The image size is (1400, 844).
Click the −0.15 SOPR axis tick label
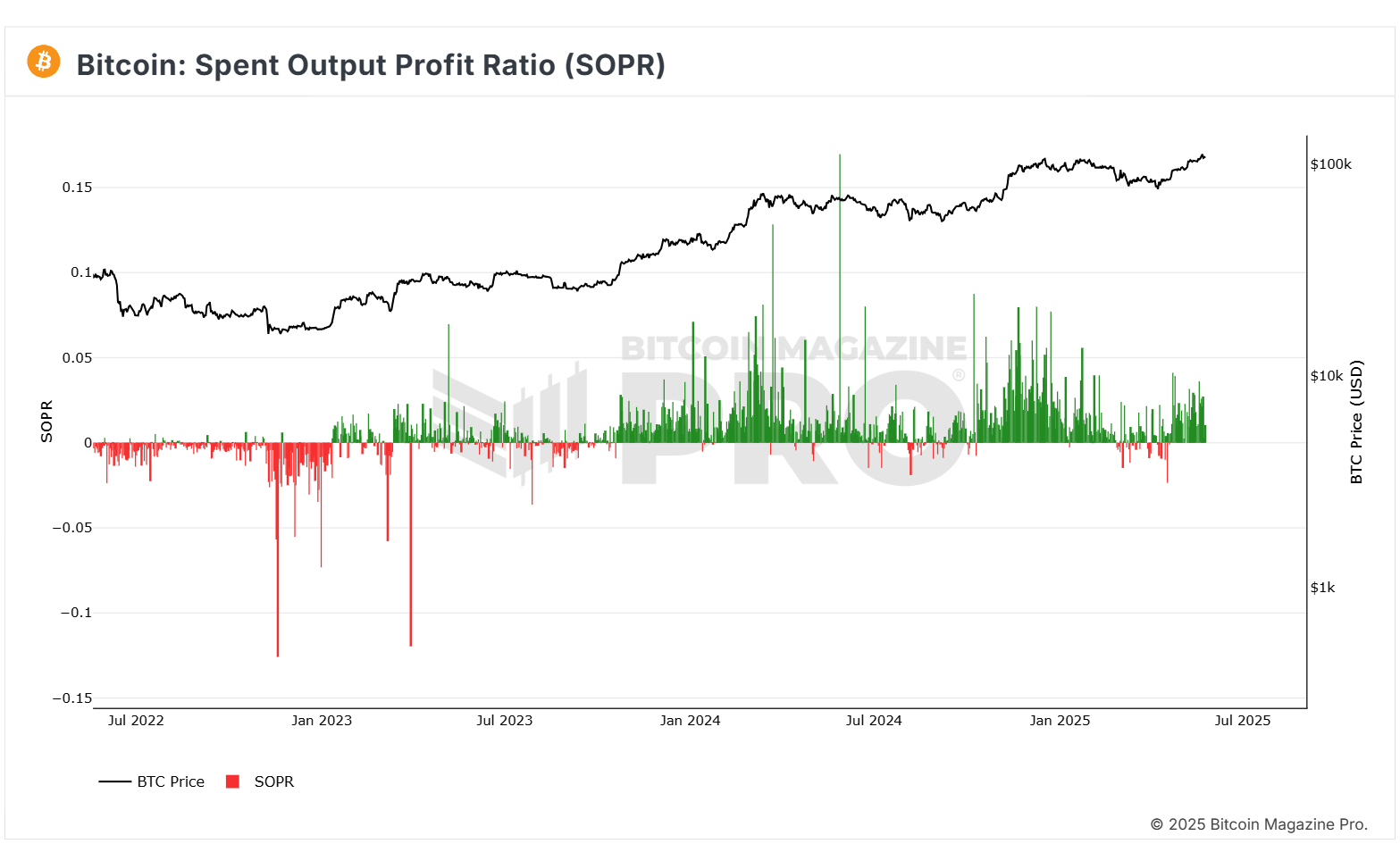click(x=71, y=698)
